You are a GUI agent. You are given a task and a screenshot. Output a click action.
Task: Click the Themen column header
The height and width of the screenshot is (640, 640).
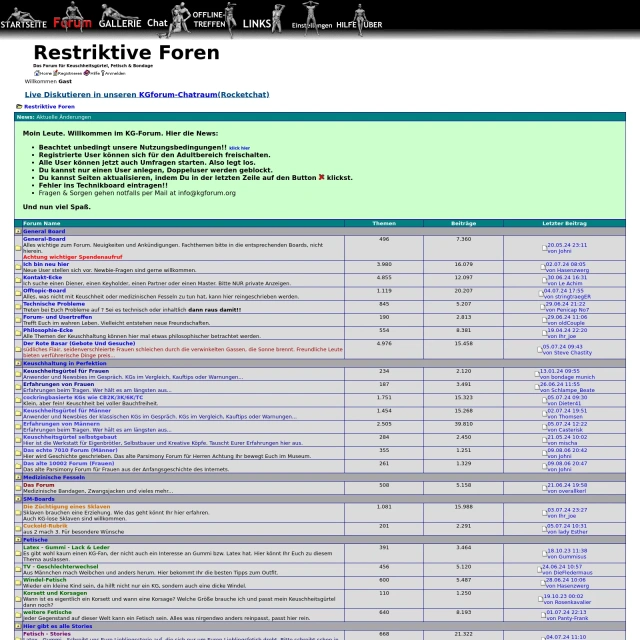click(x=384, y=223)
